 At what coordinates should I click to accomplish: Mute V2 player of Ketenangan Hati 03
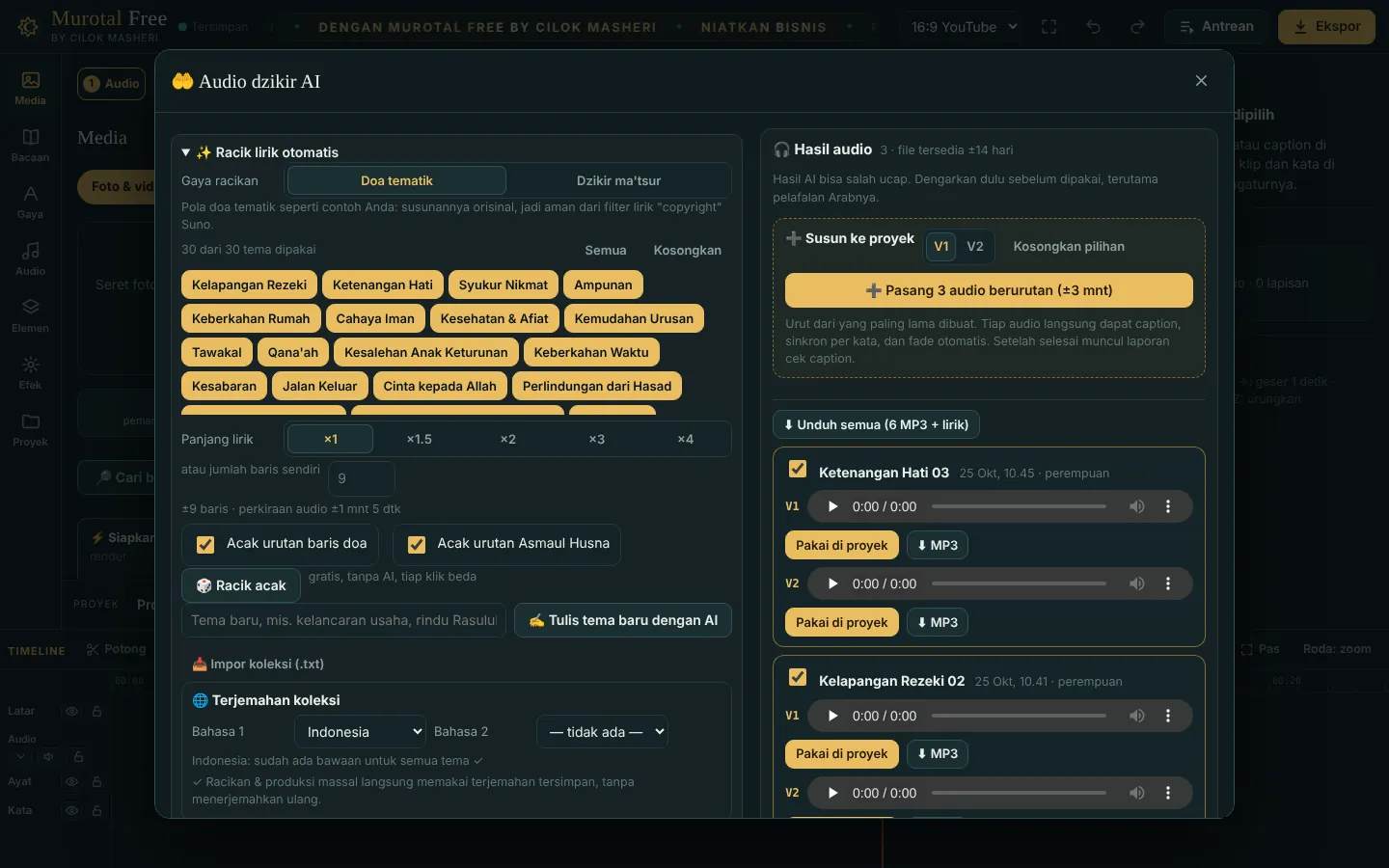tap(1137, 583)
